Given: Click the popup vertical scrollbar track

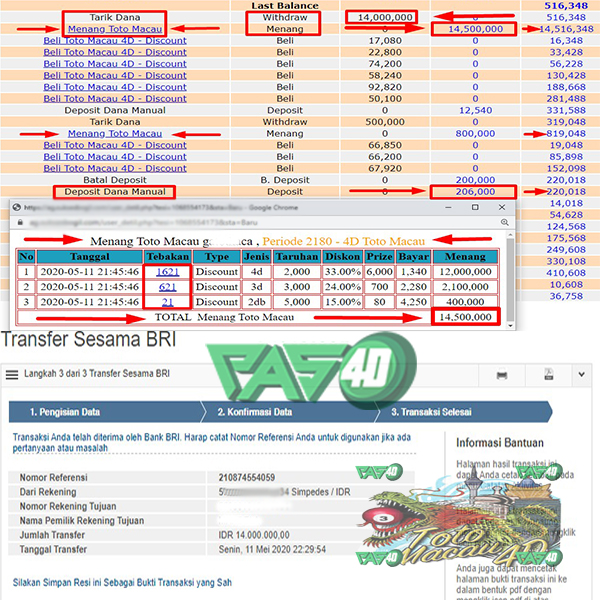Looking at the screenshot, I should click(x=510, y=280).
